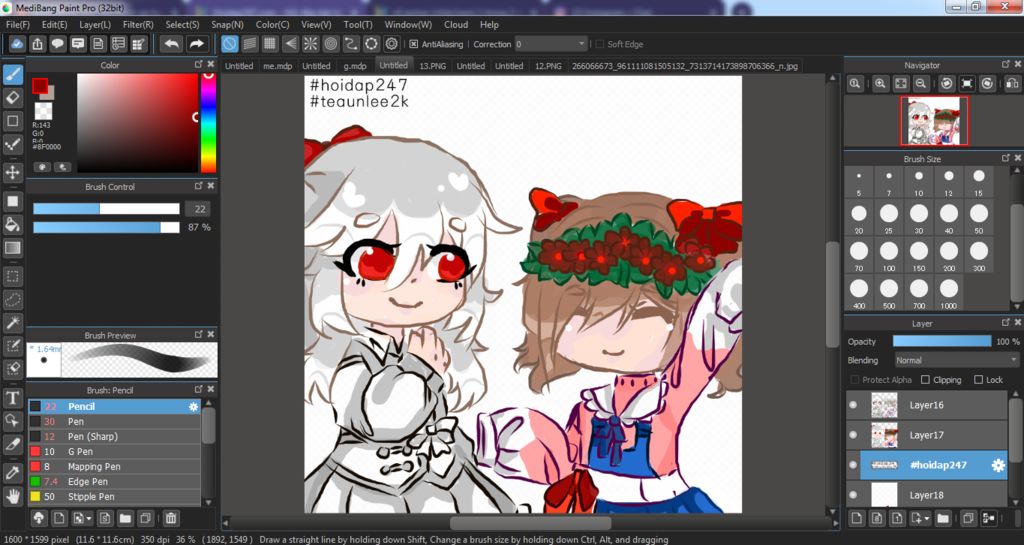Select the Edge Pen brush
This screenshot has width=1024, height=545.
tap(114, 482)
